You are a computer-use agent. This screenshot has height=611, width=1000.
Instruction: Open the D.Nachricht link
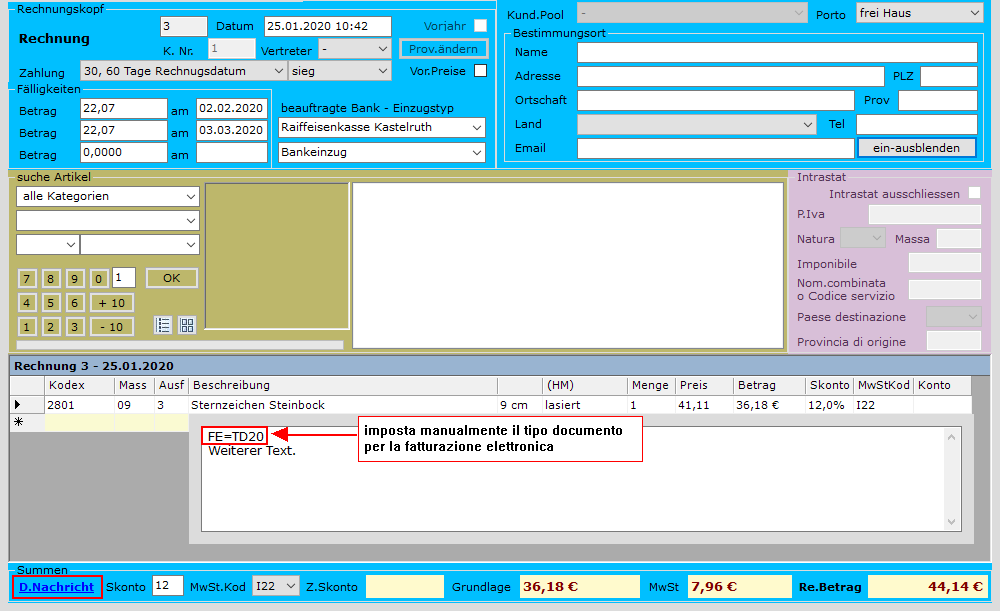click(x=57, y=587)
